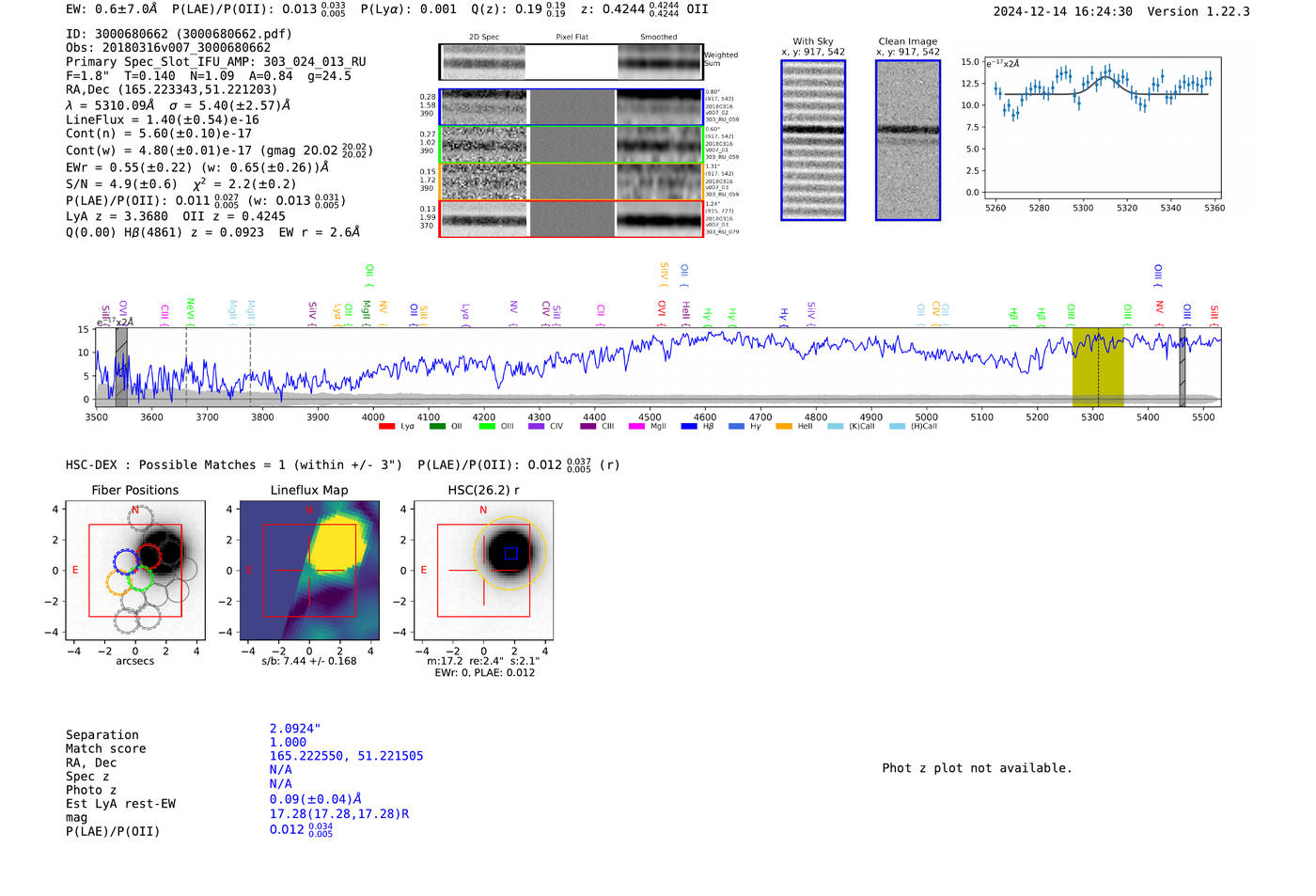This screenshot has height=896, width=1316.
Task: Click the Hγ legend color swatch
Action: coord(736,426)
